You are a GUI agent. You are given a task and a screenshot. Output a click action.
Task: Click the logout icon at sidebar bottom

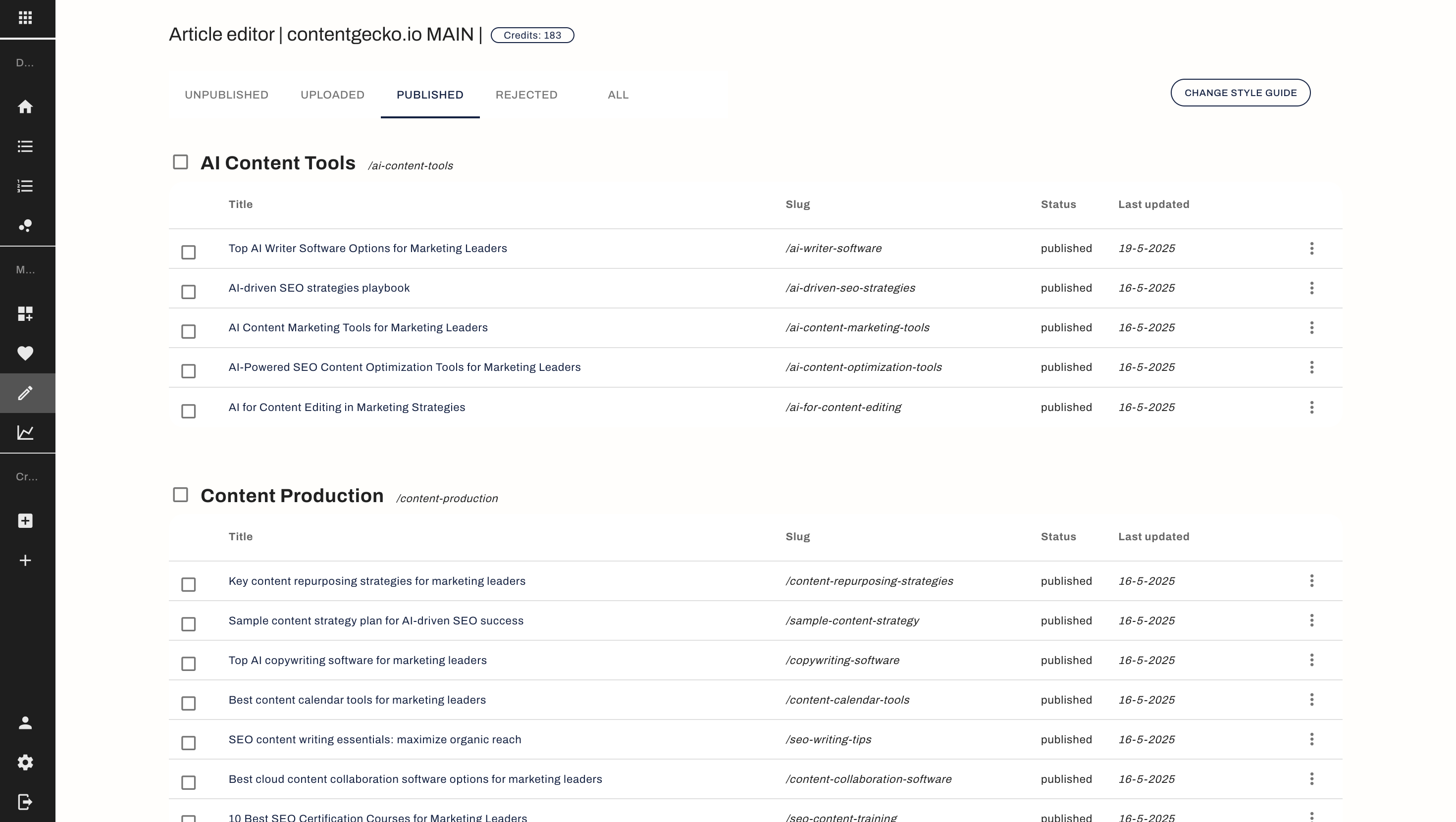[x=25, y=802]
